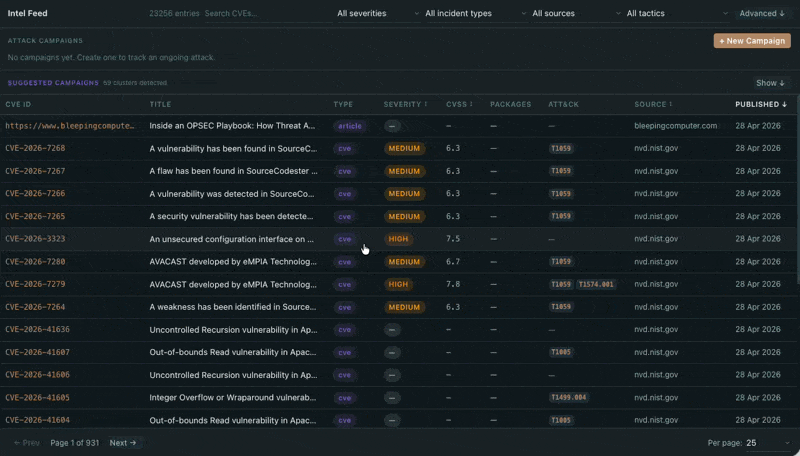Click the 7.8 CVSS score value
The height and width of the screenshot is (456, 800).
click(x=453, y=284)
